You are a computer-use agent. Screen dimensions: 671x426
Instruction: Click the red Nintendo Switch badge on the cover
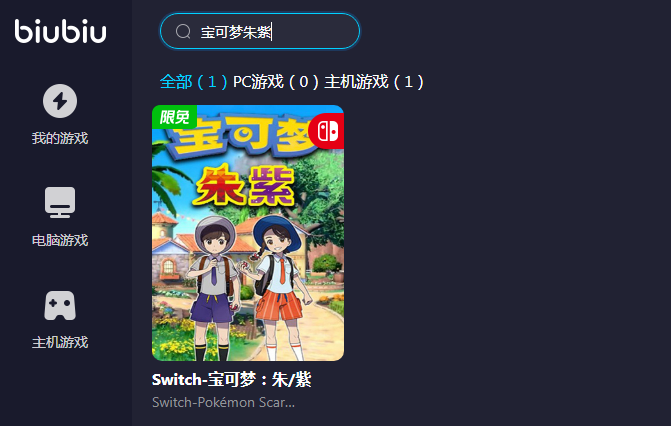(328, 131)
